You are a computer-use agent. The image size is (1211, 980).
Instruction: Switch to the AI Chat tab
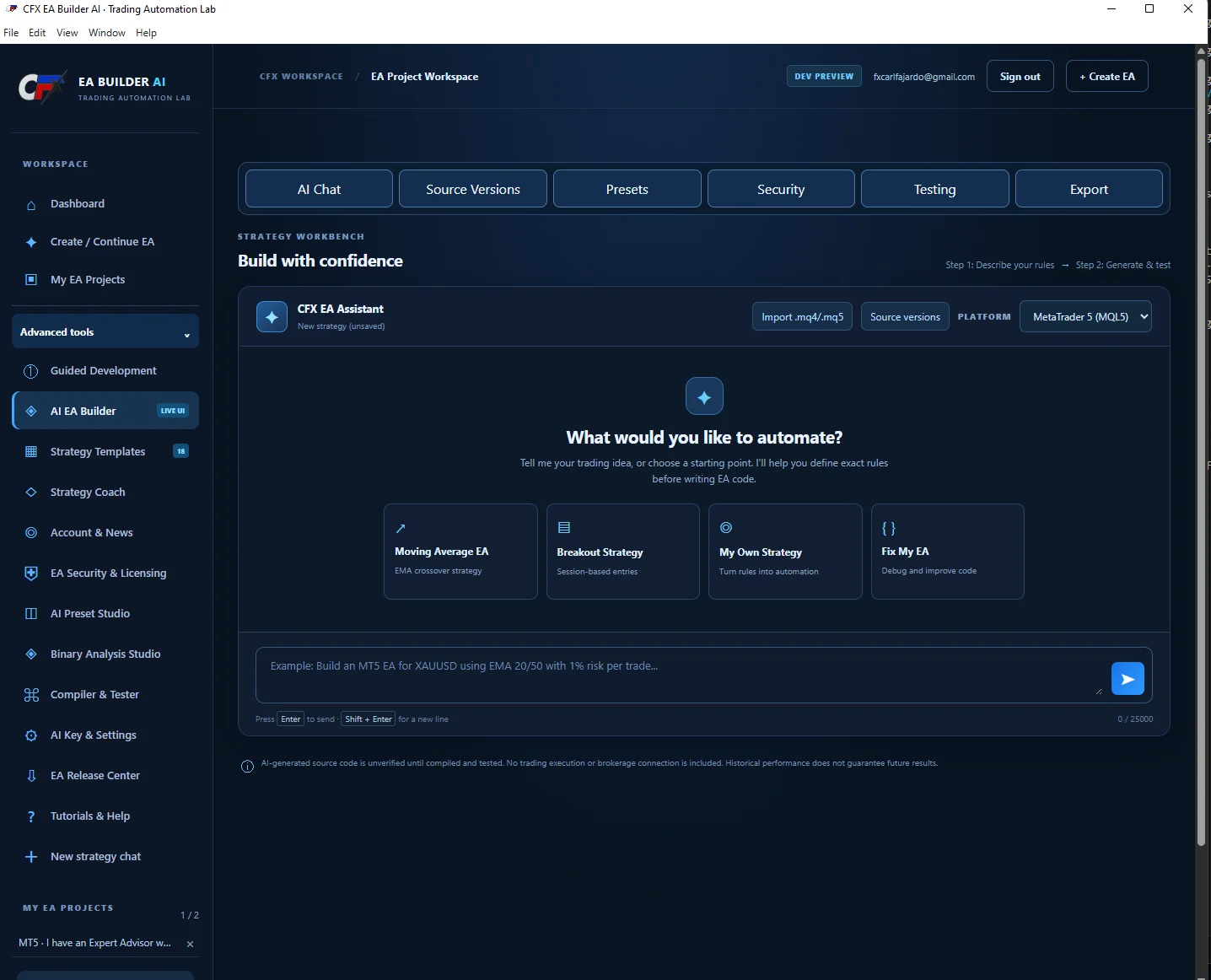319,189
